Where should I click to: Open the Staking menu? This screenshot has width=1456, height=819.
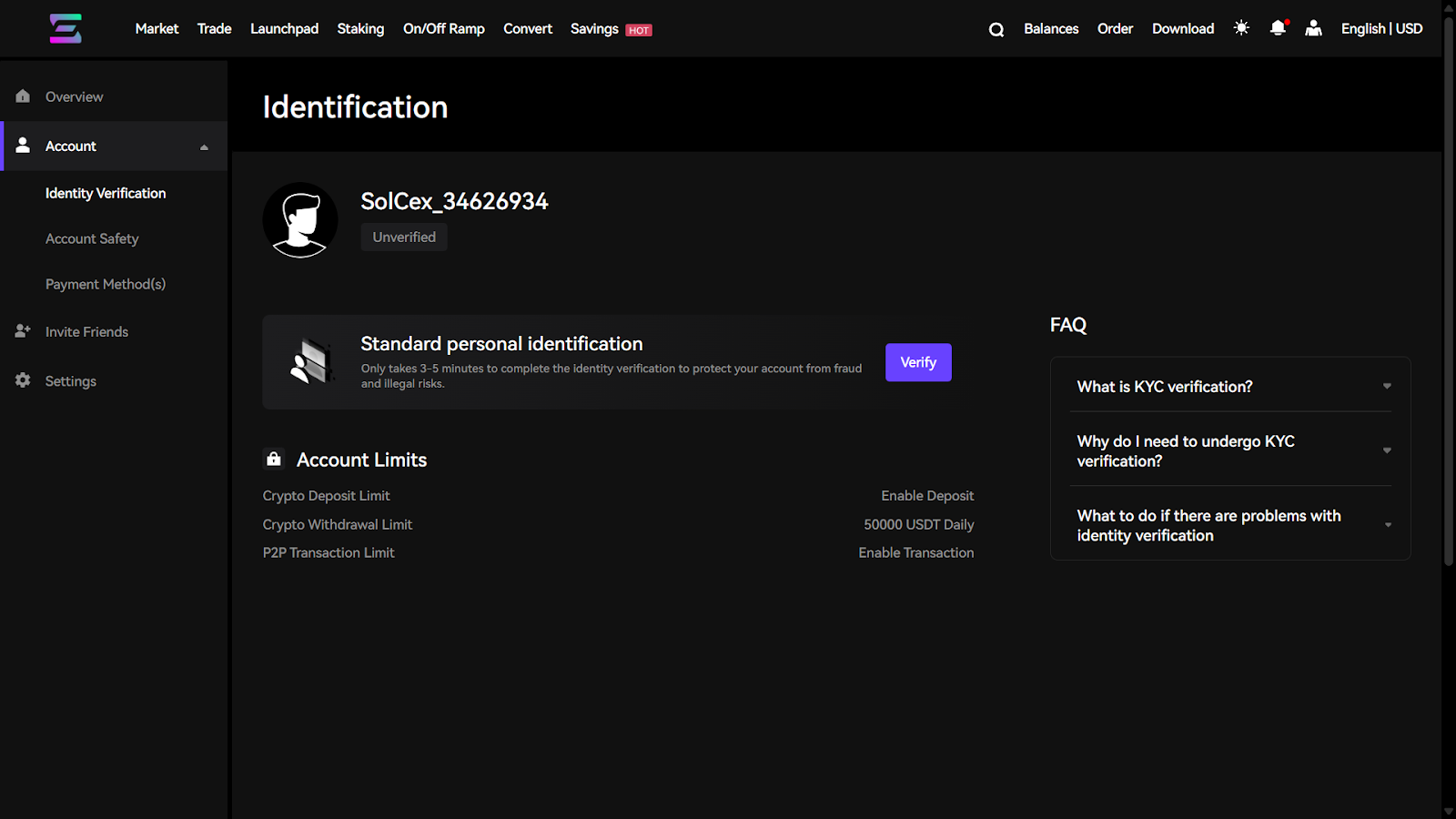360,29
